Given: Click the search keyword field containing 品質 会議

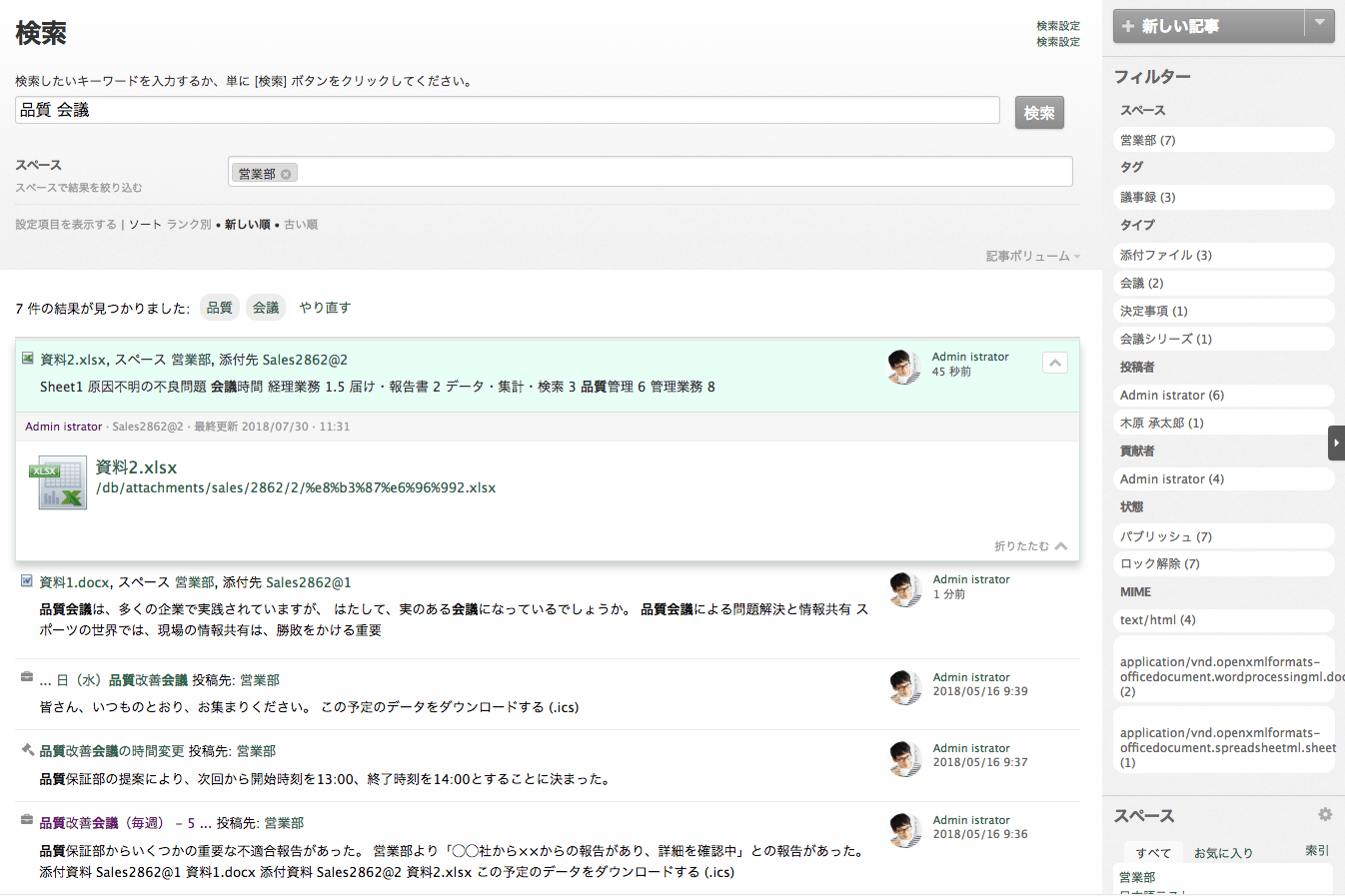Looking at the screenshot, I should (x=508, y=110).
